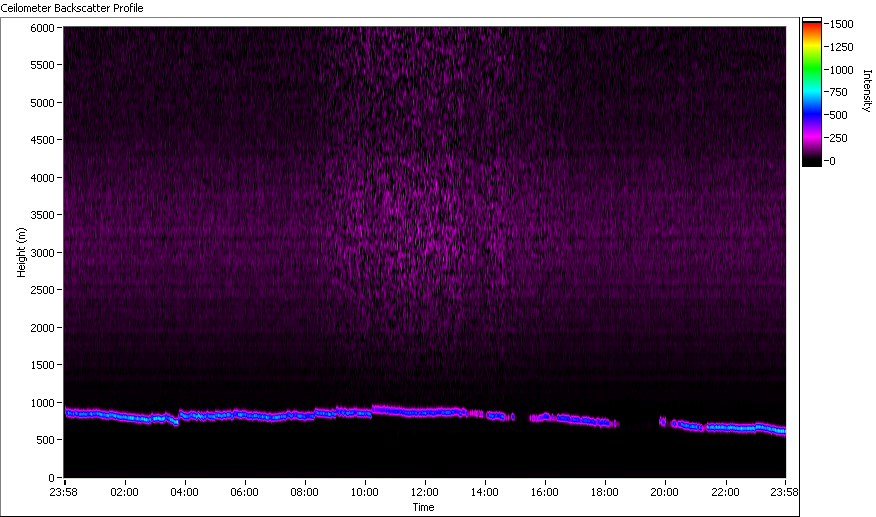Click the 04:00 time axis label
Screen dimensions: 876x517
[184, 492]
